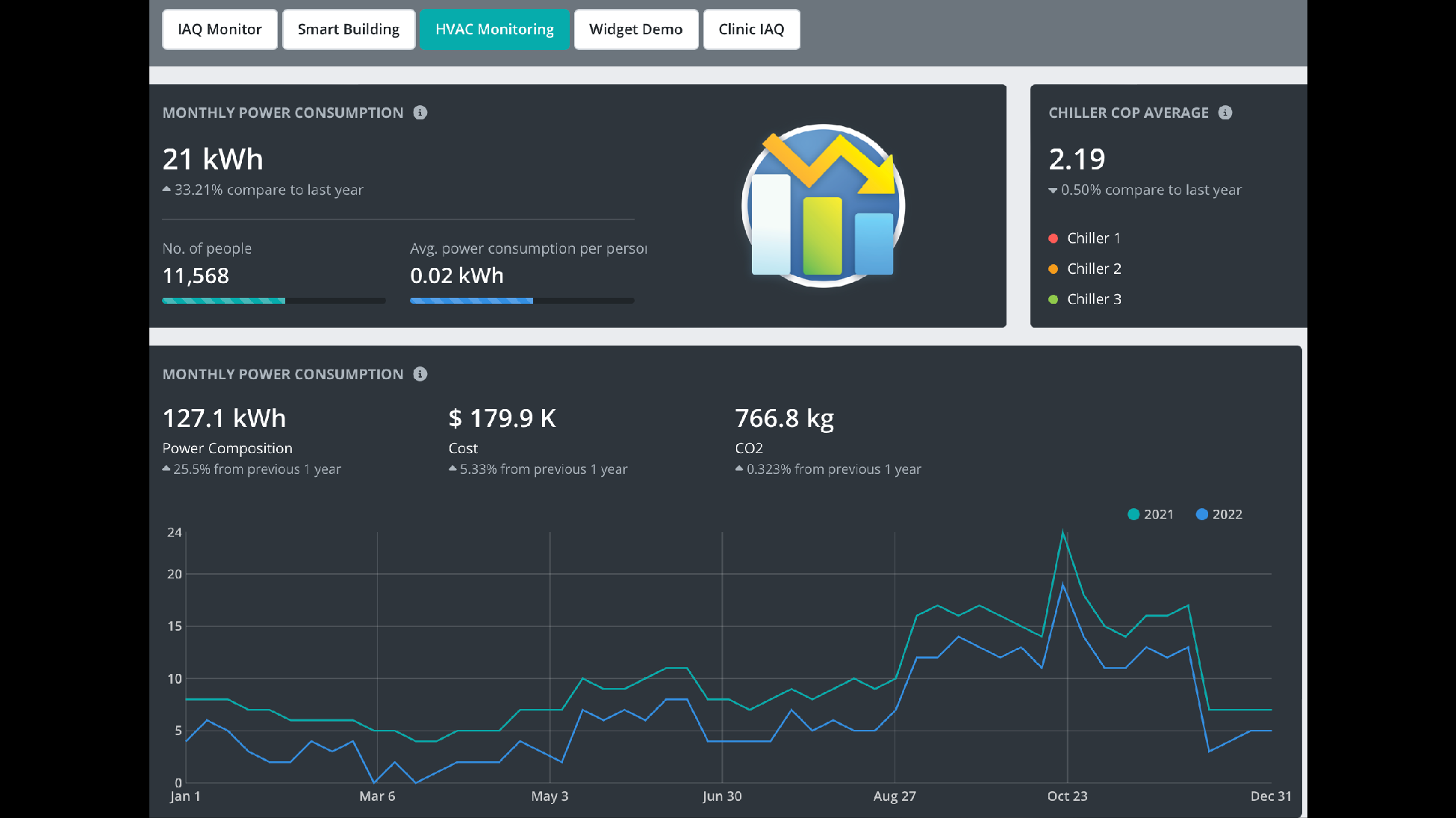Toggle the 2022 series in chart legend
The height and width of the screenshot is (818, 1456).
tap(1219, 514)
